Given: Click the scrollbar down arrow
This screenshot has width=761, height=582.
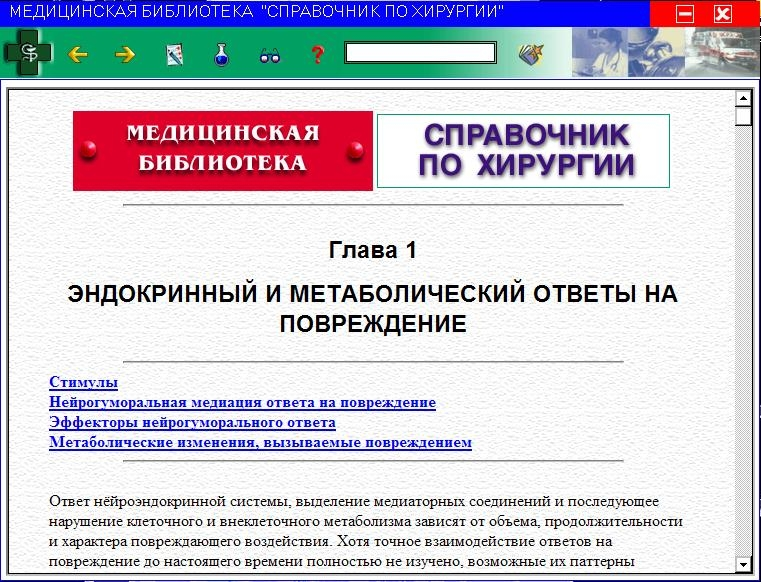Looking at the screenshot, I should click(742, 563).
